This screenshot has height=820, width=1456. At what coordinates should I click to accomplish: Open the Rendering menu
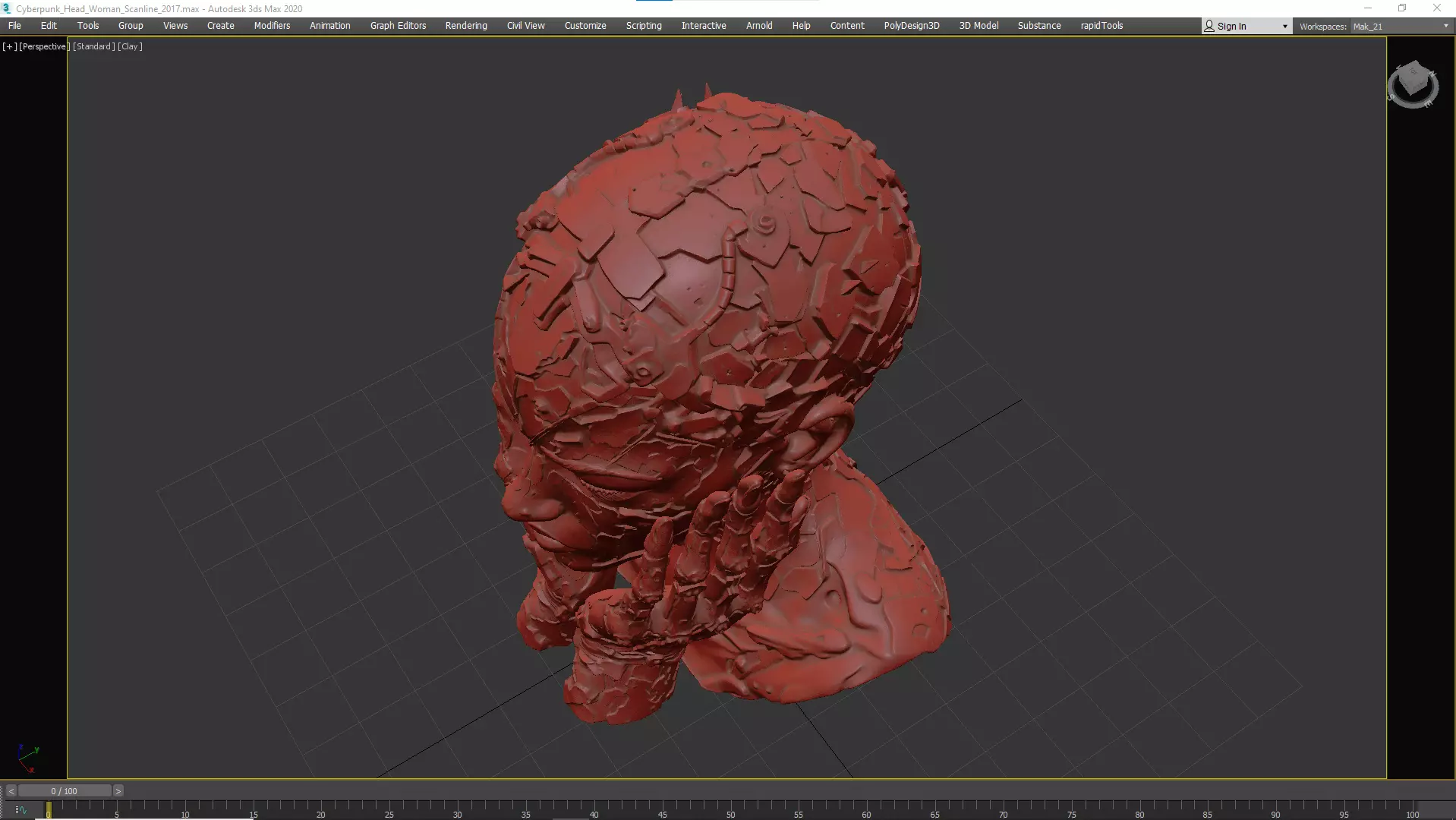466,26
